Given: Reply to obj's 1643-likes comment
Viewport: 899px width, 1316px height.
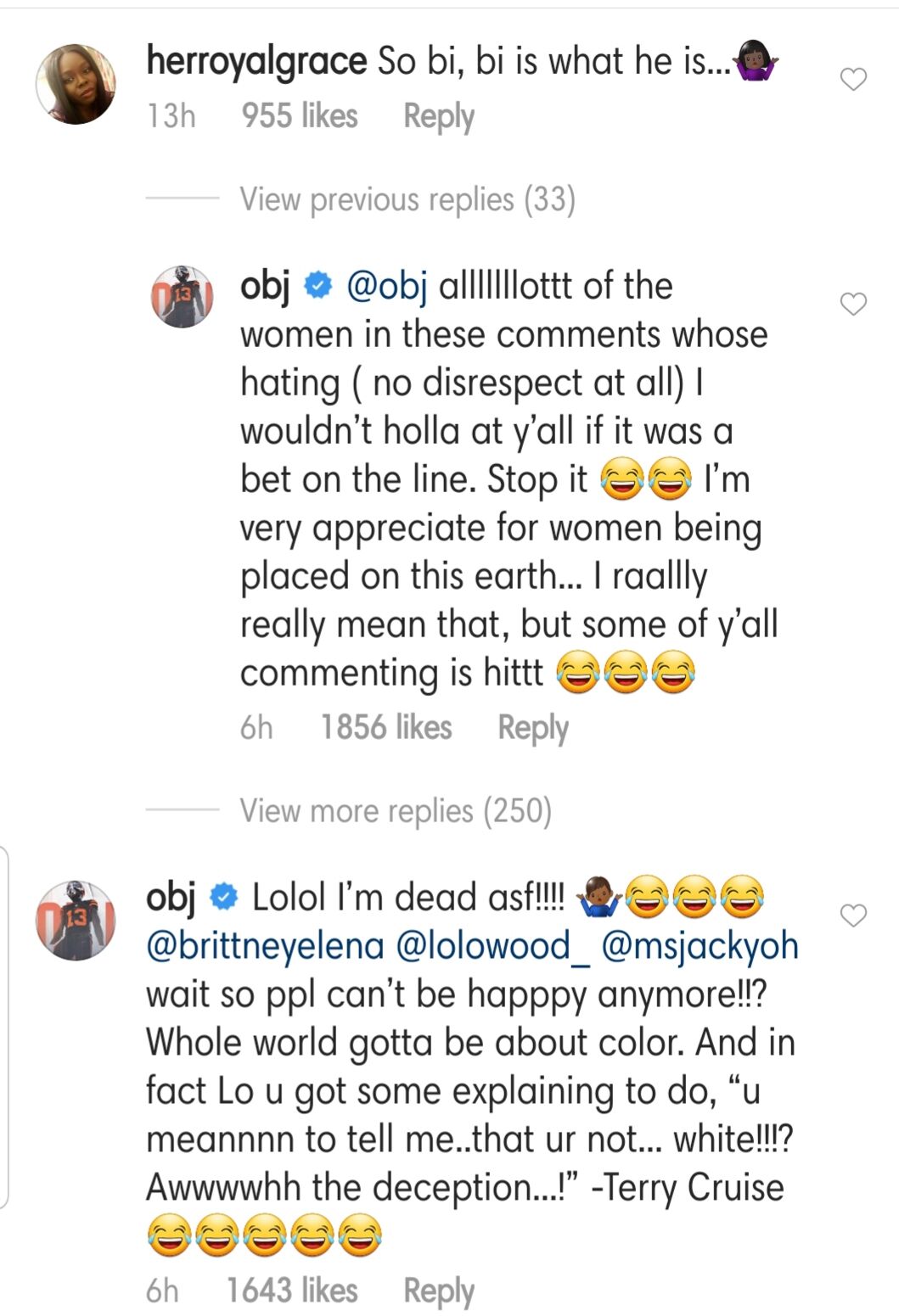Looking at the screenshot, I should [438, 1291].
